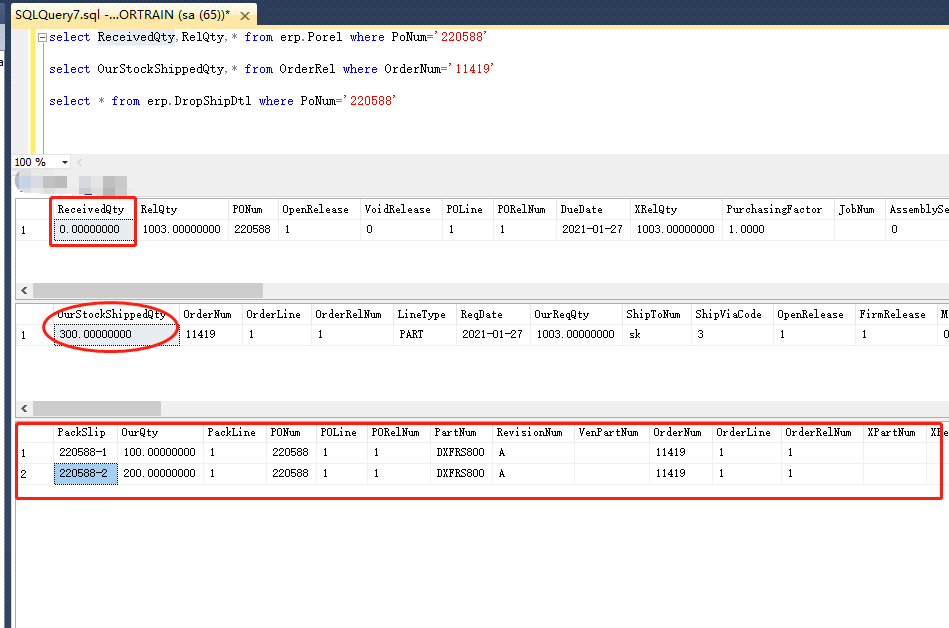Select the ReceivedQty column header
The width and height of the screenshot is (949, 628).
[91, 209]
